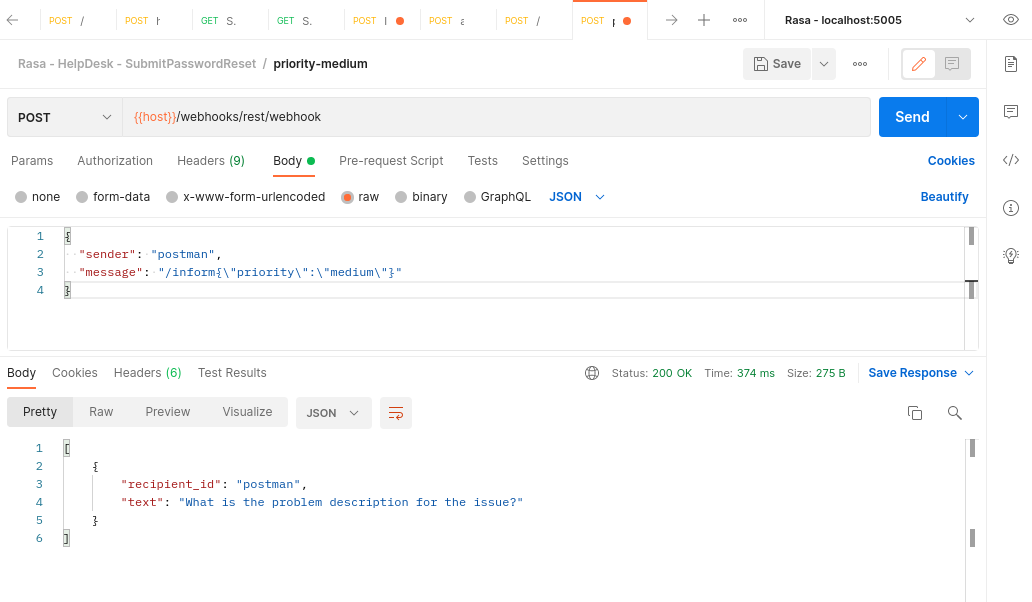The width and height of the screenshot is (1032, 602).
Task: Choose the GraphQL body radio option
Action: point(470,197)
